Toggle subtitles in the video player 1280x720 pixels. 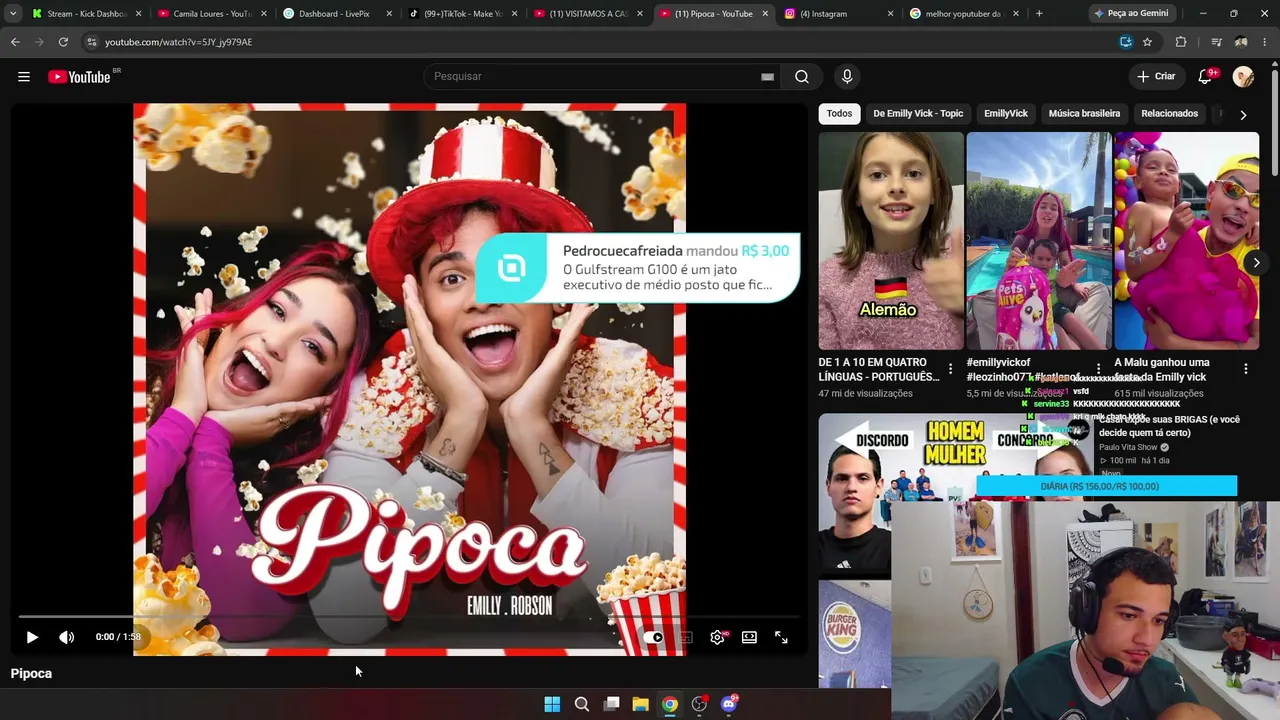coord(685,637)
